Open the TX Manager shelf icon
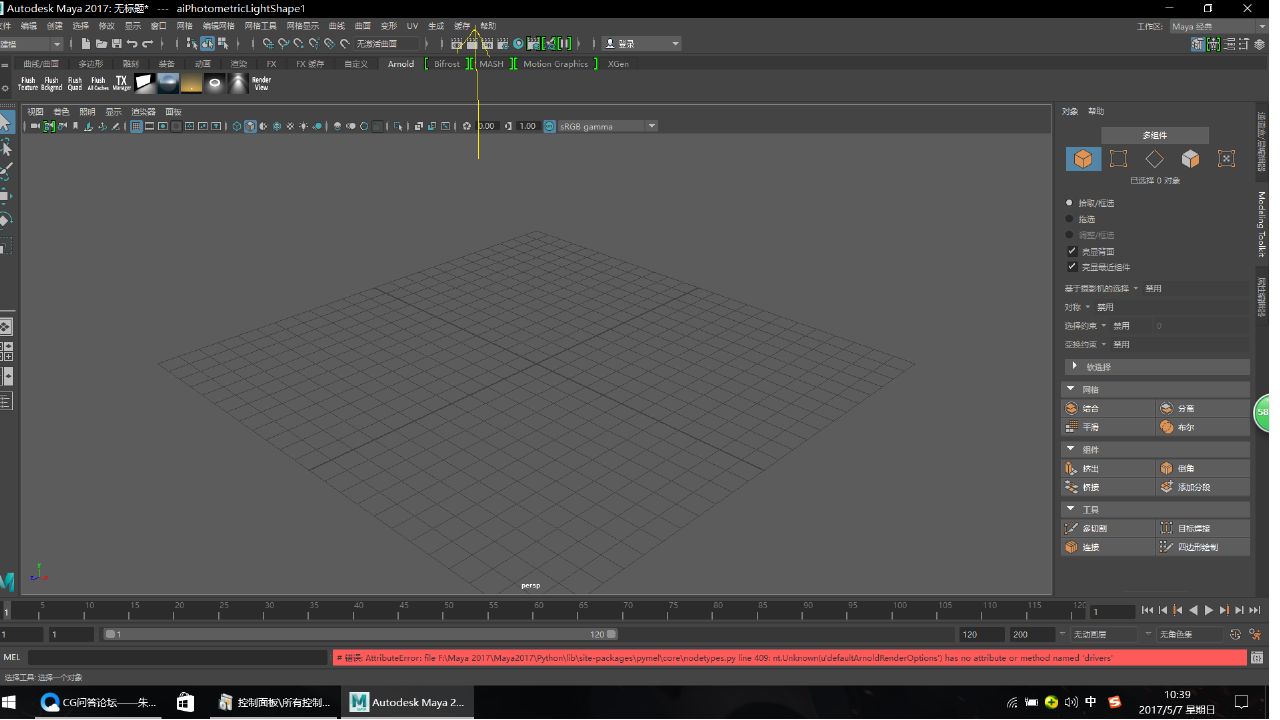Viewport: 1280px width, 720px height. 121,83
